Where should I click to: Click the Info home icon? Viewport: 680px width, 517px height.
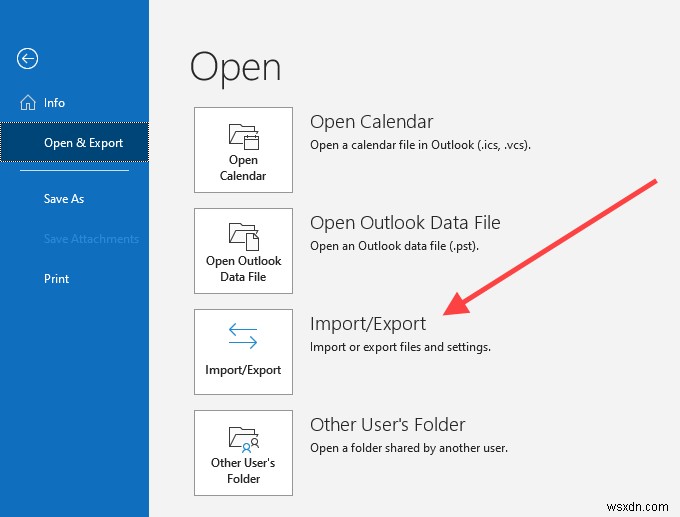coord(28,102)
